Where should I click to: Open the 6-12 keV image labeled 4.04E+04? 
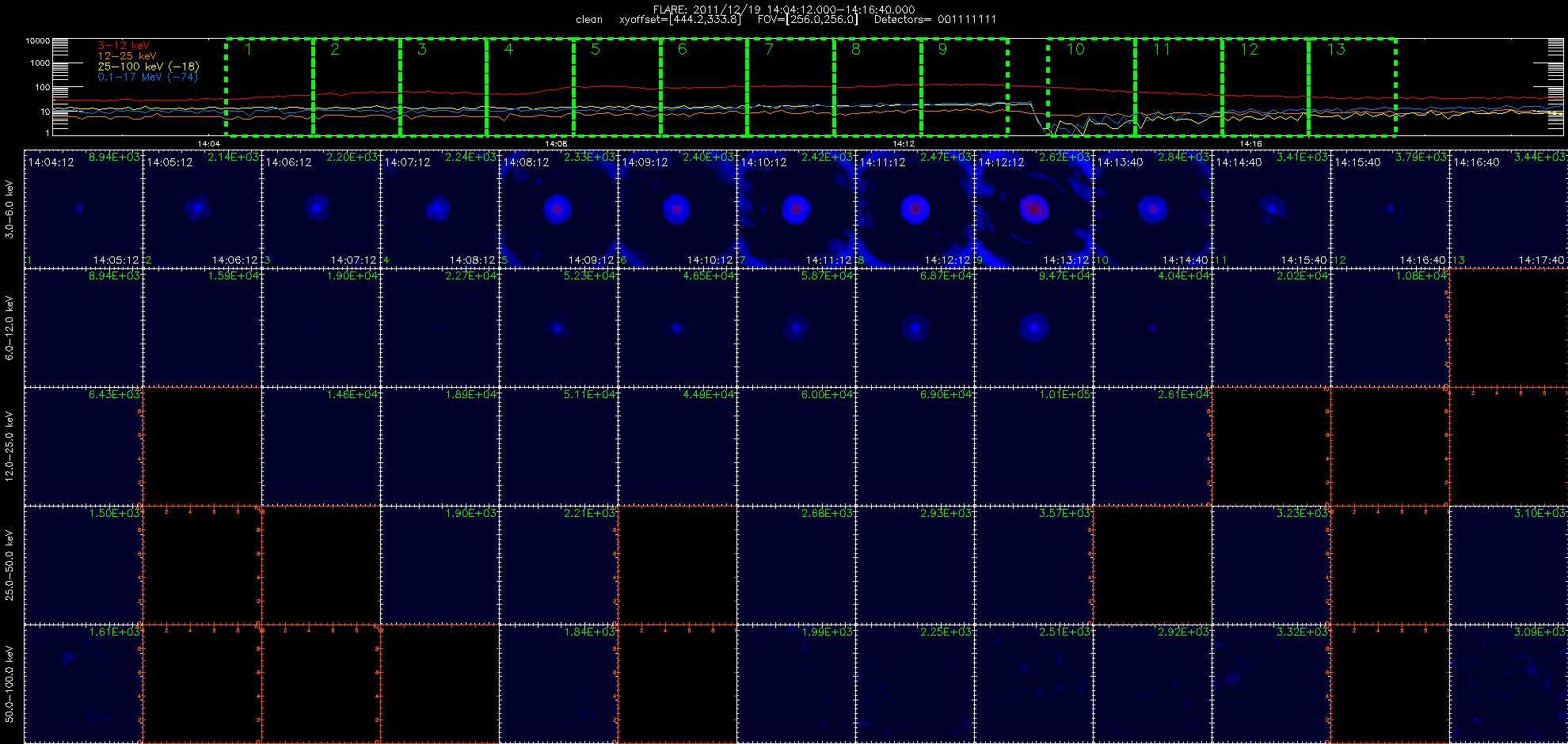pyautogui.click(x=1152, y=328)
